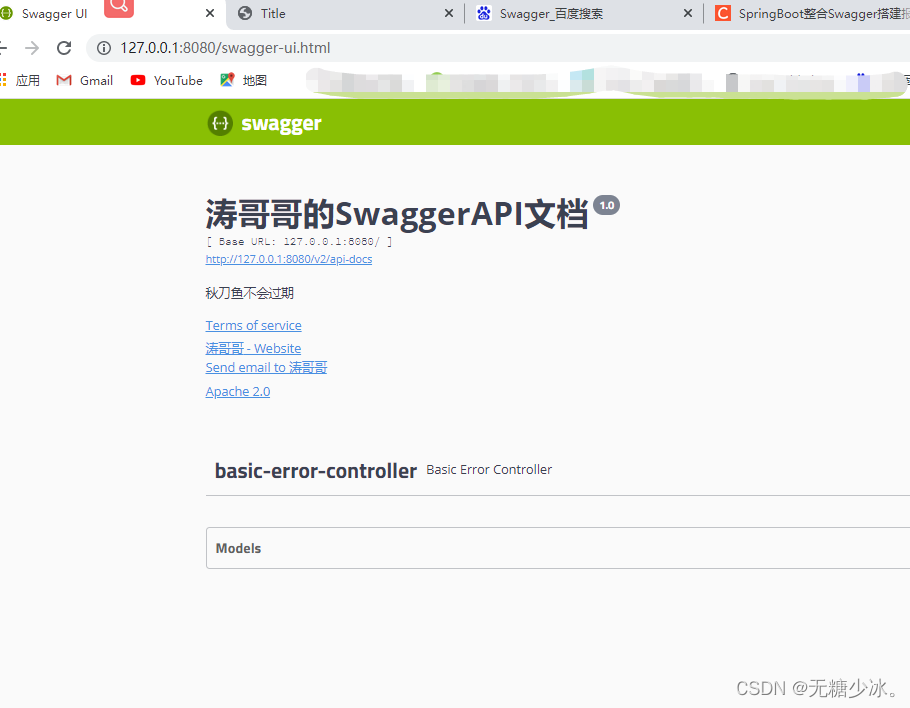
Task: Click the 1.0 version badge
Action: 606,204
